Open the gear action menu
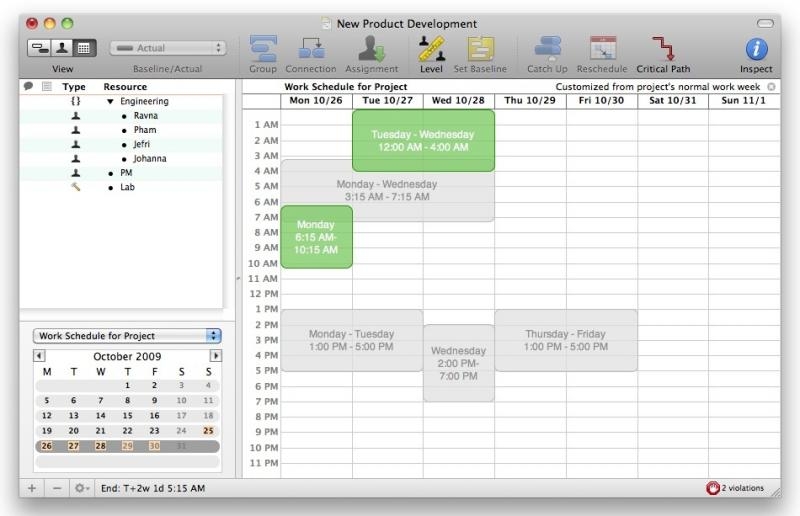800x516 pixels. pyautogui.click(x=82, y=488)
